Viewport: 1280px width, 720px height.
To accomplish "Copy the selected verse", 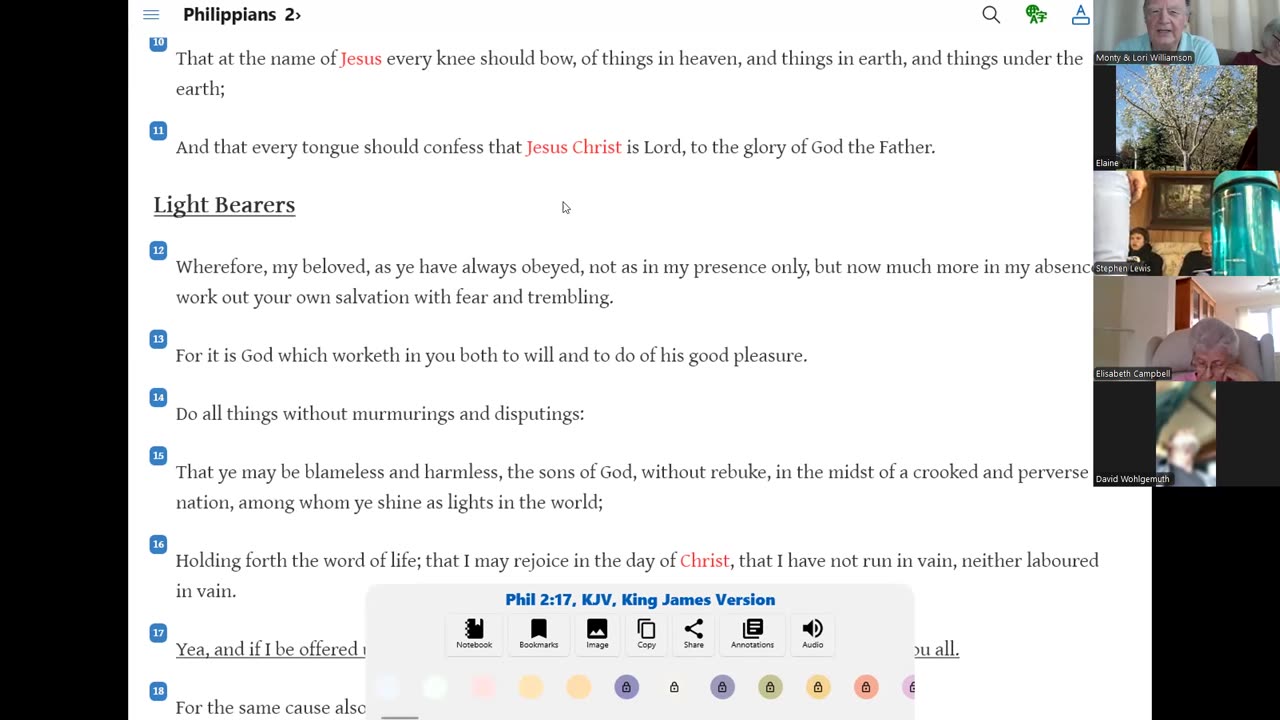I will (646, 633).
